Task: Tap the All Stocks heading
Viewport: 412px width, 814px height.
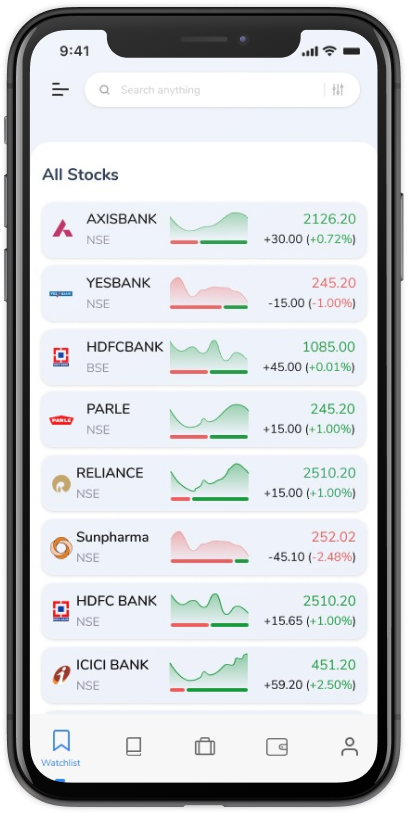Action: [80, 174]
